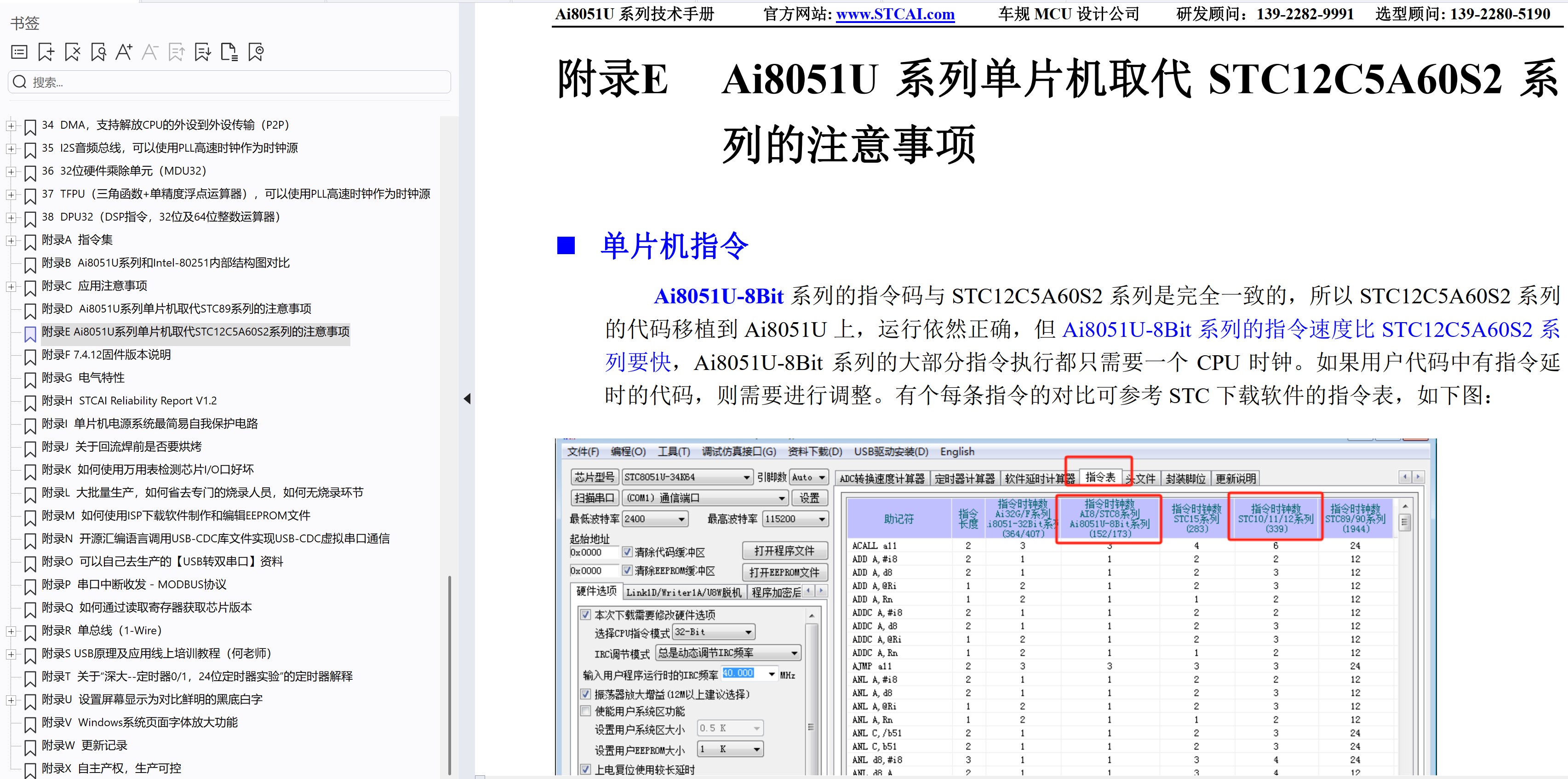Toggle 振荡器放大增益 checkbox in screenshot
1568x779 pixels.
[x=585, y=694]
